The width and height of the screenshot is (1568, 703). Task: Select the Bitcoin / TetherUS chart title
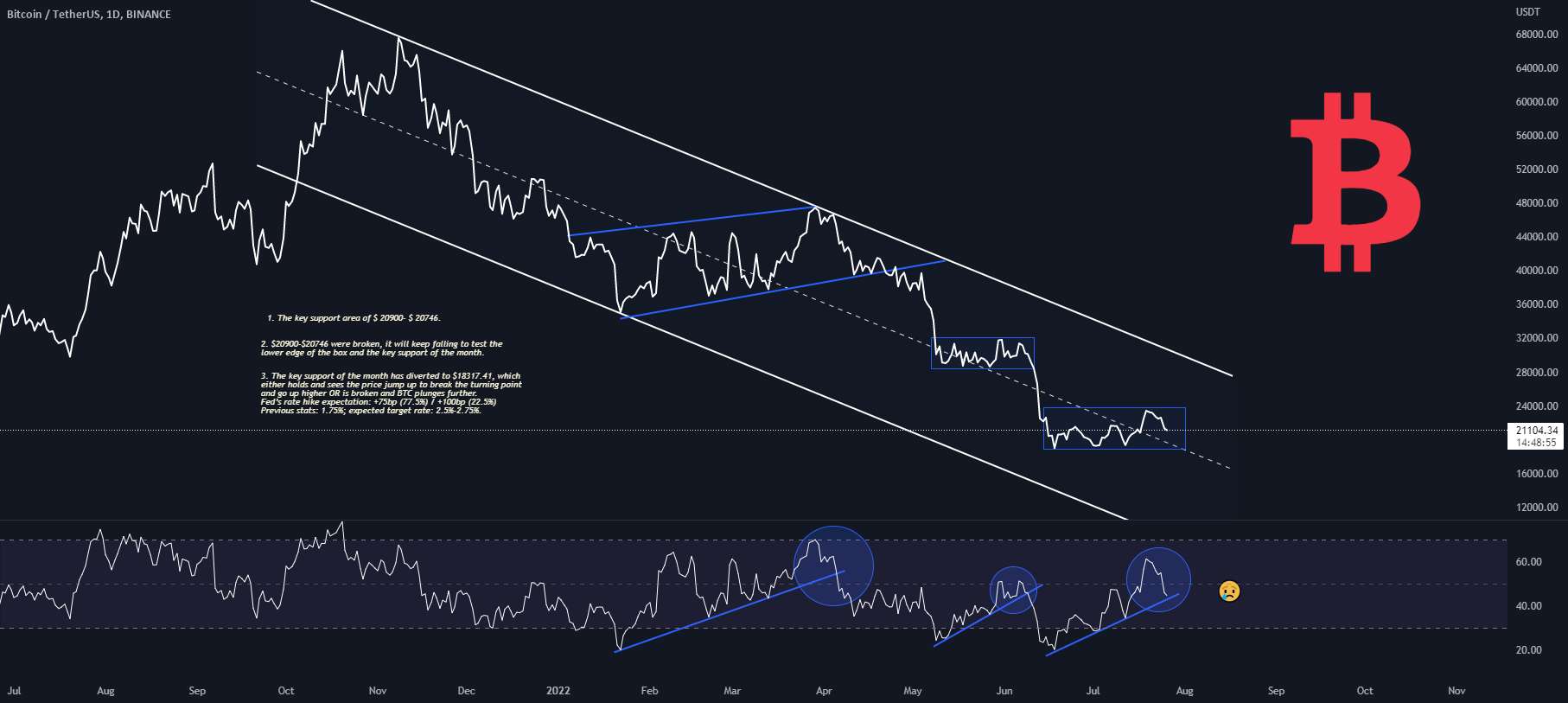tap(88, 15)
